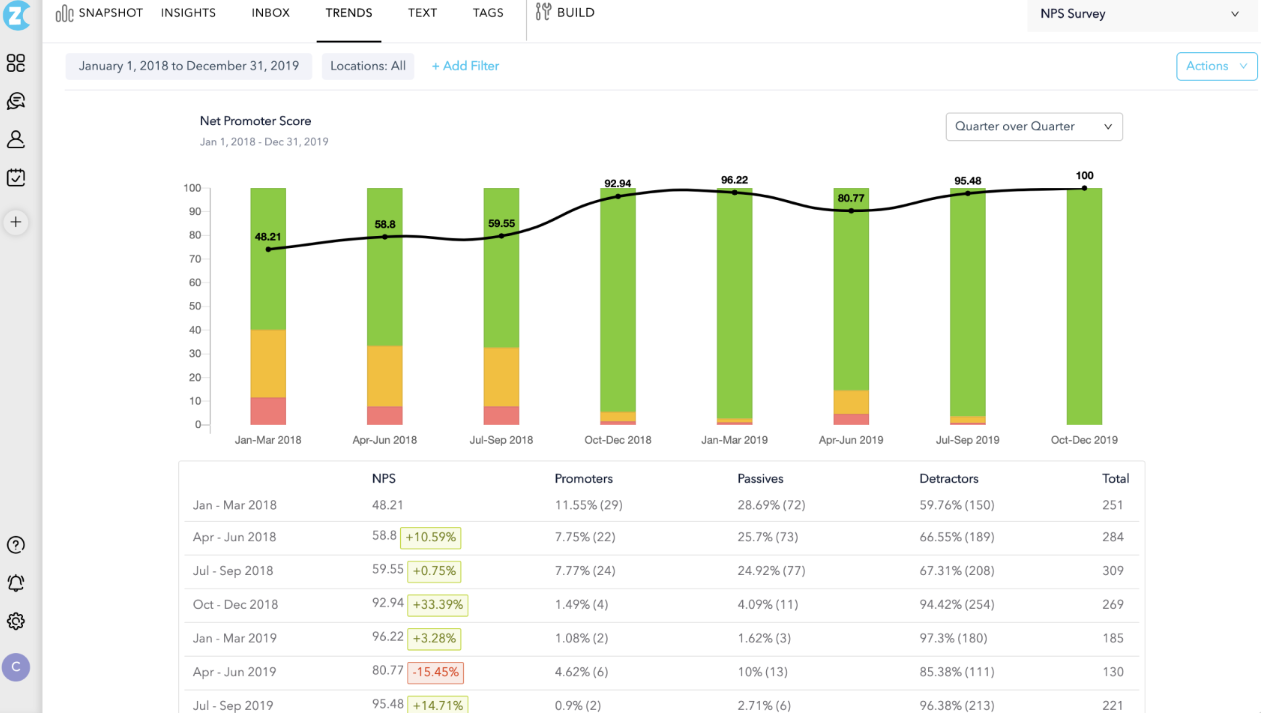Click the Zonka logo icon
This screenshot has height=713, width=1261.
click(x=16, y=14)
